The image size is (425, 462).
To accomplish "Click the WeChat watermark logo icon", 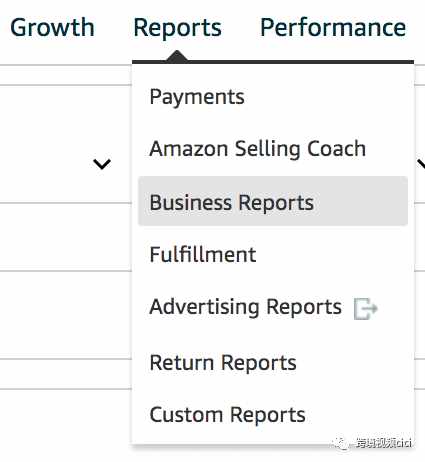I will click(x=341, y=443).
